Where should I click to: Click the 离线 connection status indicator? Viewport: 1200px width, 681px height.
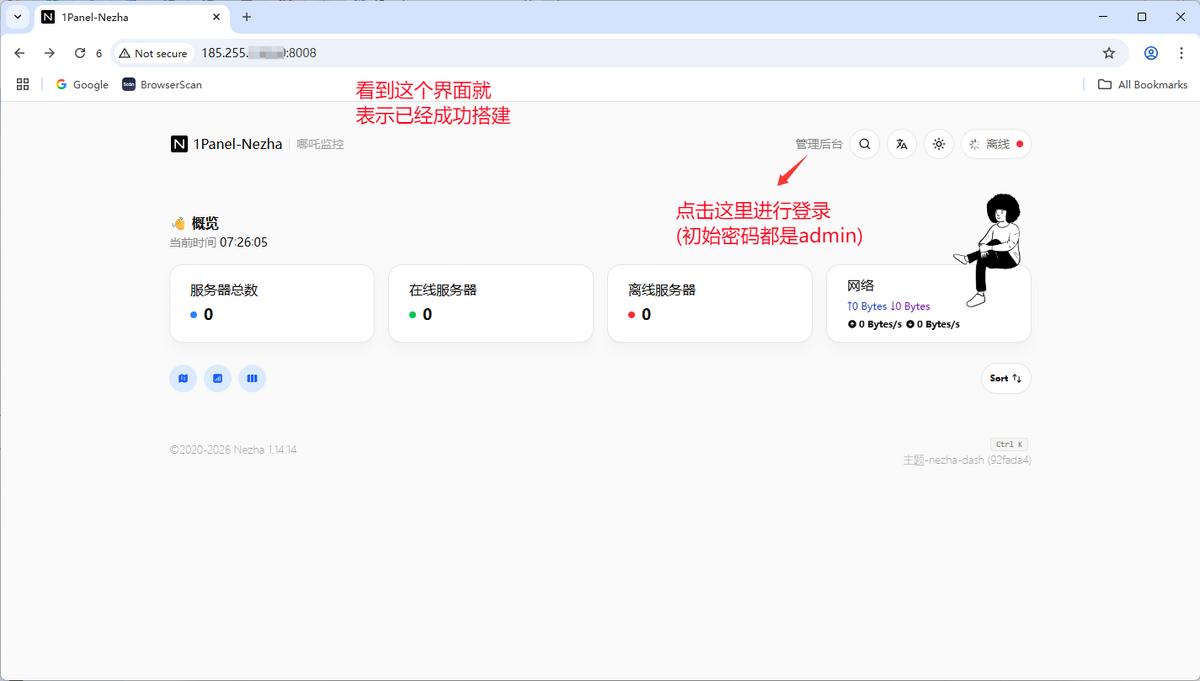point(996,144)
